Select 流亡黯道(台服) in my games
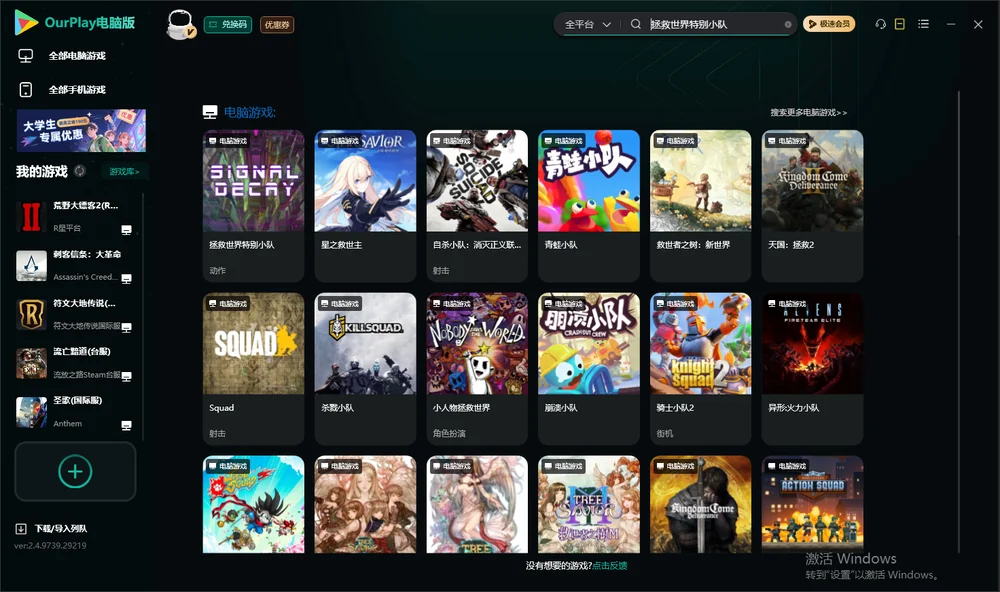This screenshot has width=1000, height=592. pyautogui.click(x=74, y=363)
